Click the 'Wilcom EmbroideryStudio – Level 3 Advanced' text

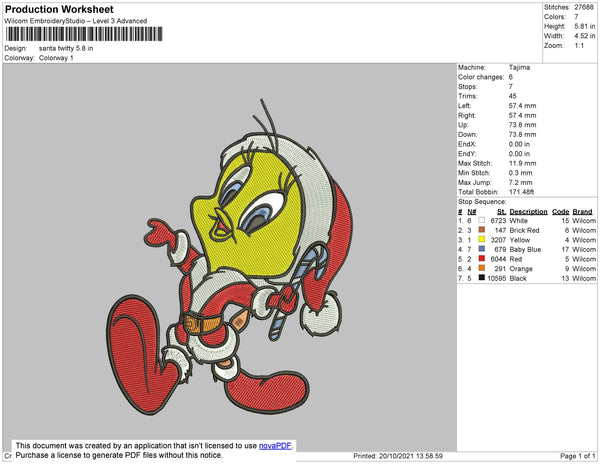pyautogui.click(x=76, y=21)
